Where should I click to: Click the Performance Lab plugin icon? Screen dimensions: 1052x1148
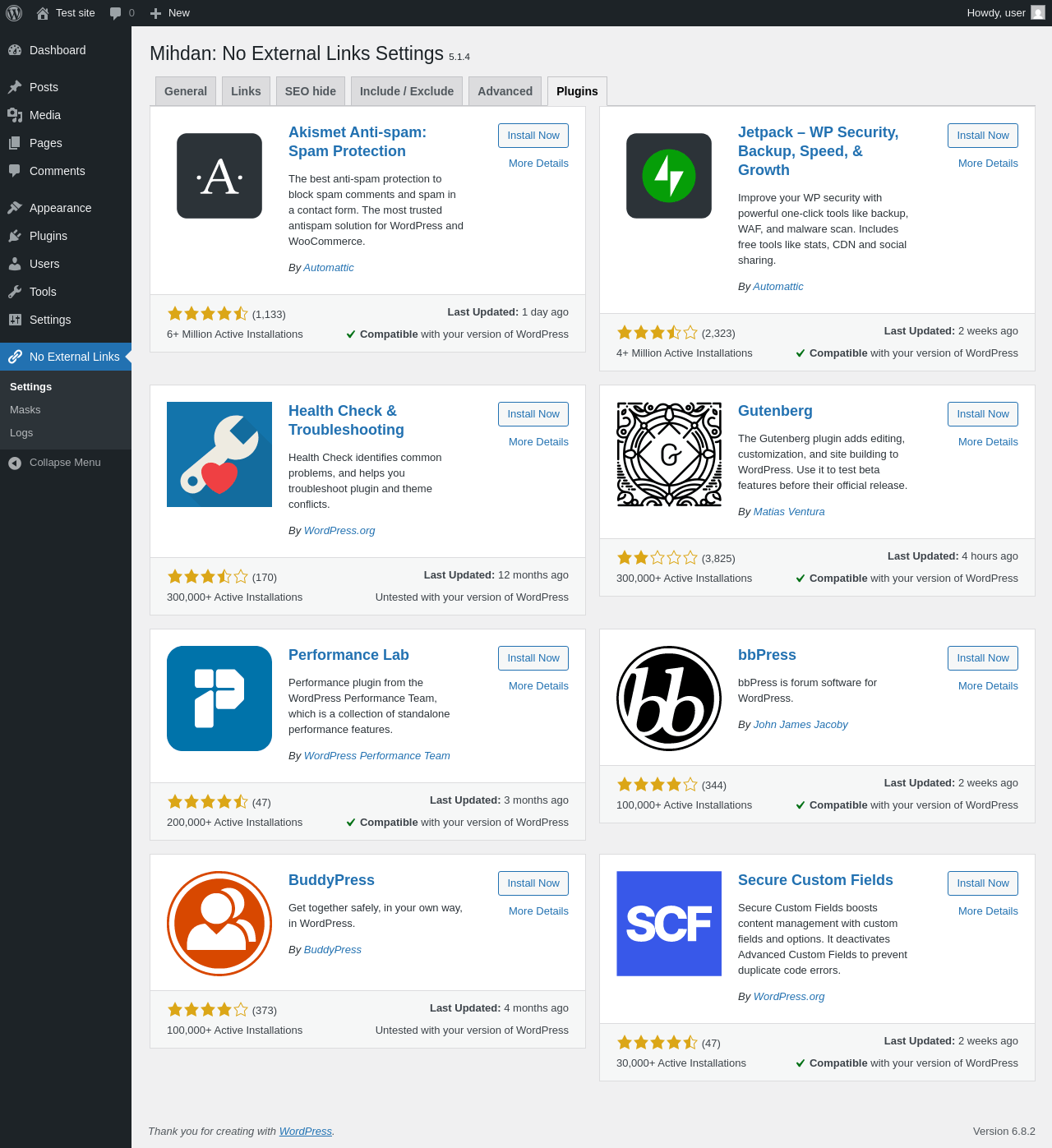tap(219, 698)
